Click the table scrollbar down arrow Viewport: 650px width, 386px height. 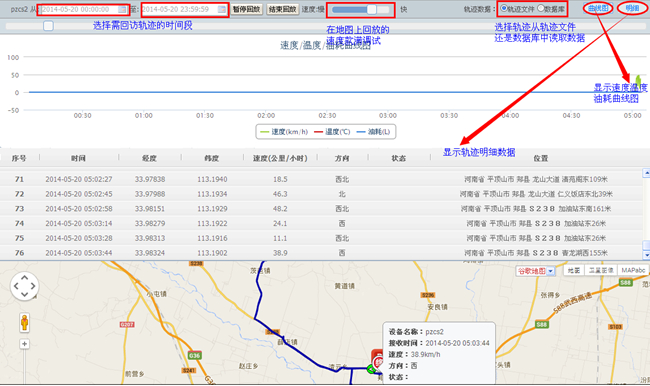[646, 255]
